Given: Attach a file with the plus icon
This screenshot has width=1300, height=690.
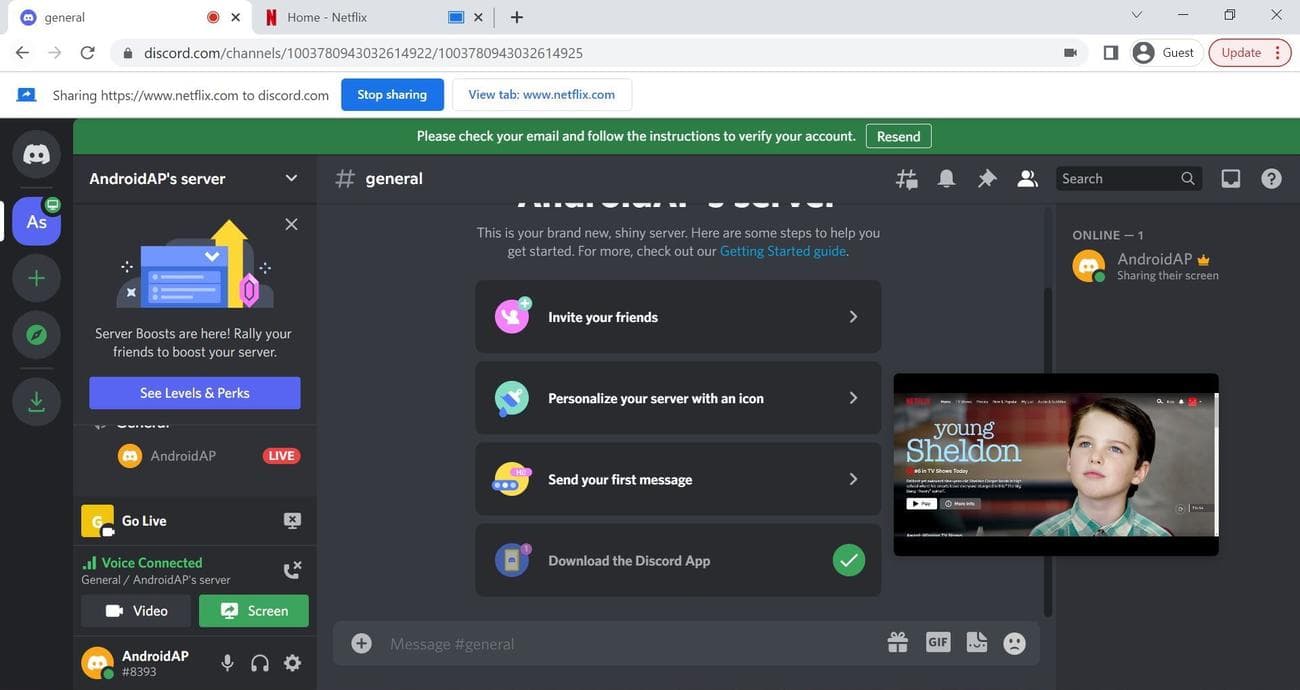Looking at the screenshot, I should [361, 643].
